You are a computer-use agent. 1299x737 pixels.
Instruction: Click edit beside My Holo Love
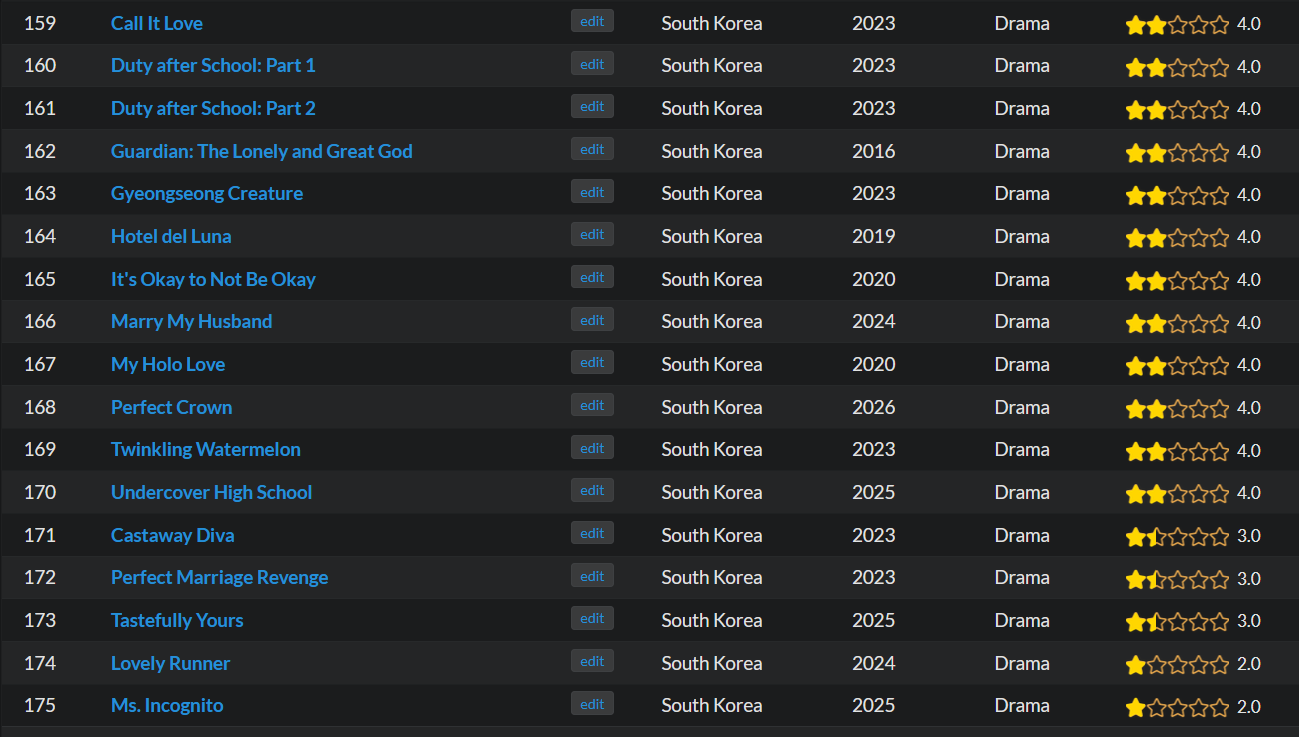(592, 362)
